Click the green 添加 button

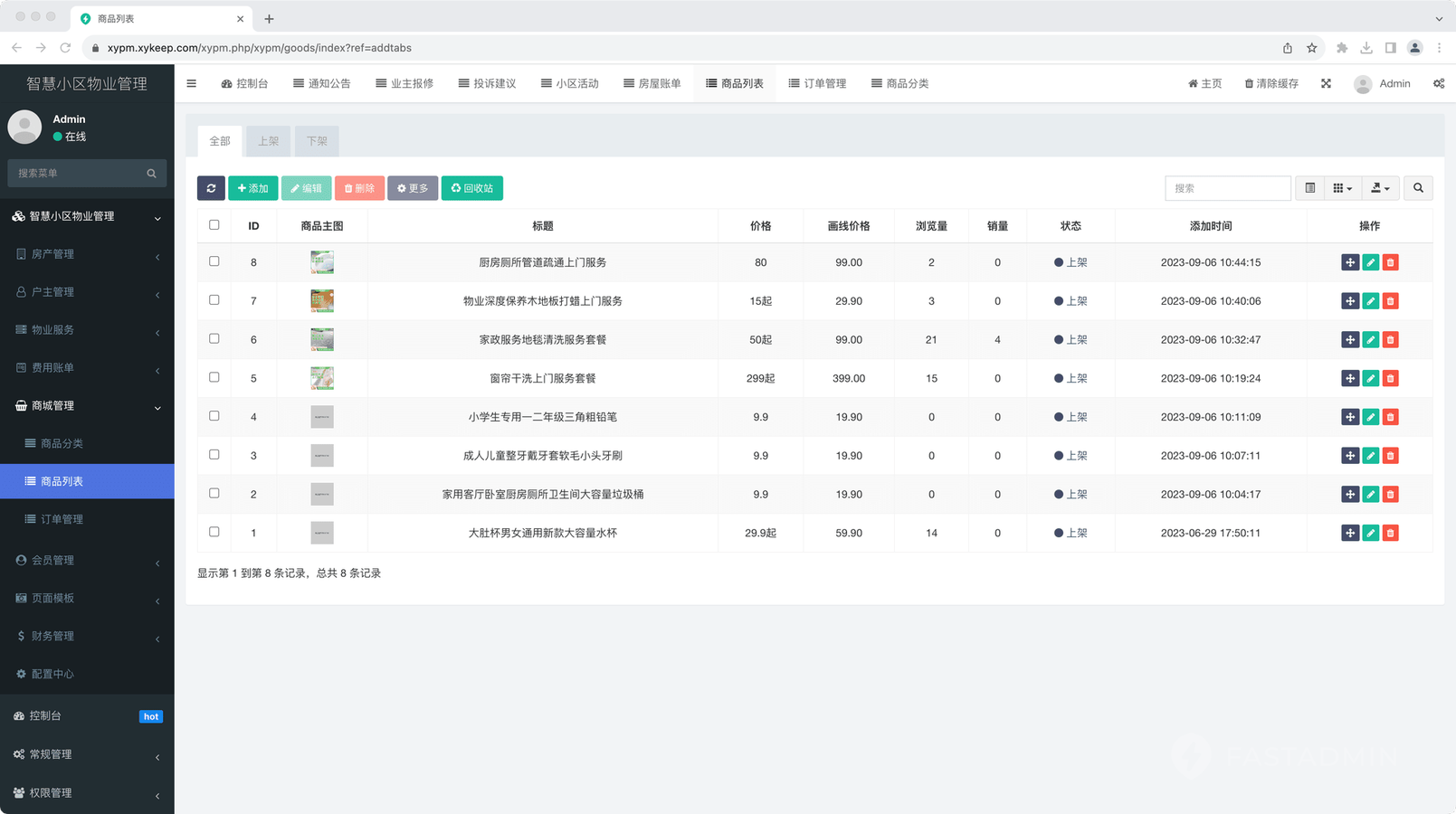(252, 188)
